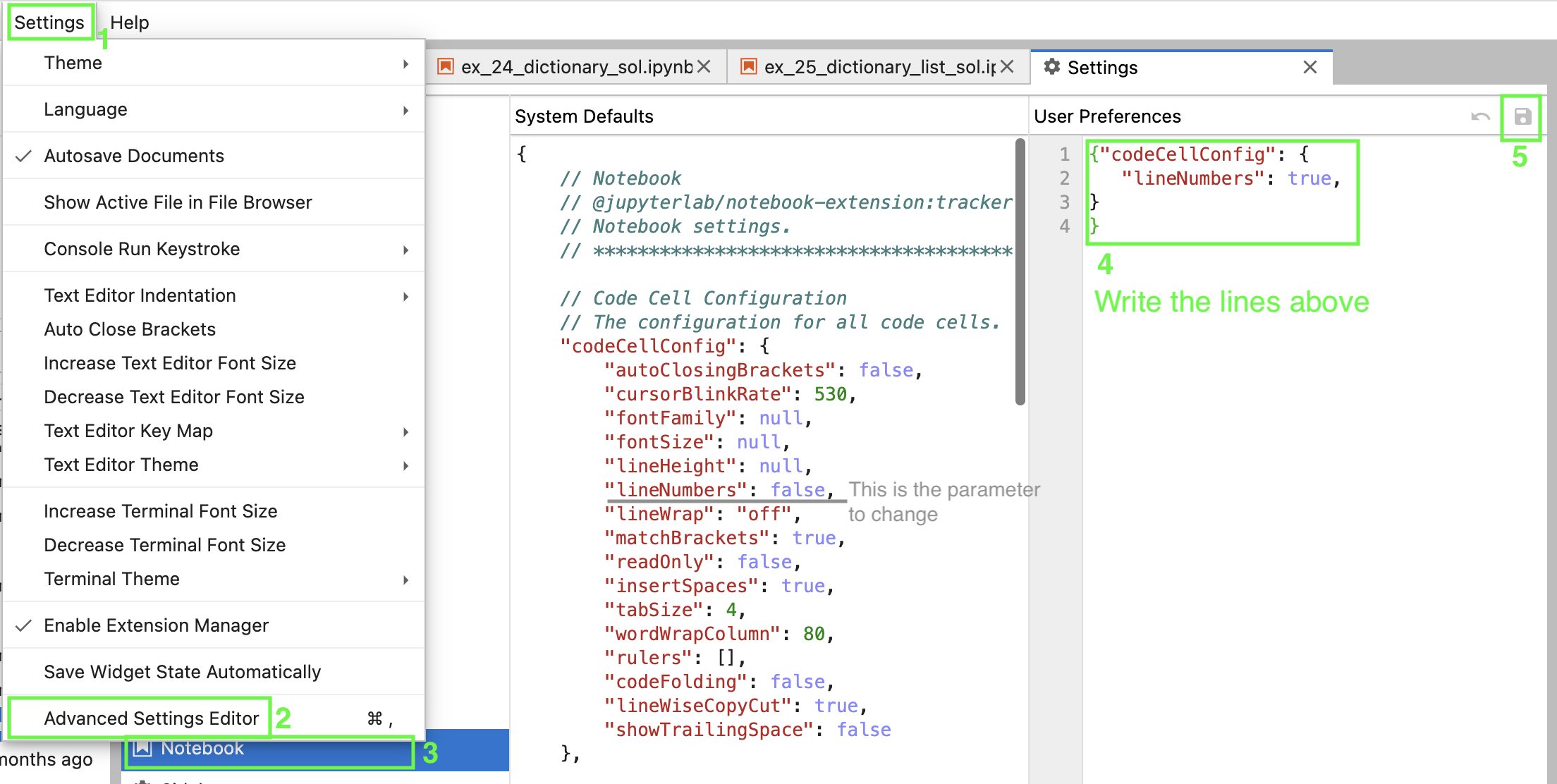Click the "cursorBlinkRate": 530 entry
The height and width of the screenshot is (784, 1557).
(x=731, y=394)
